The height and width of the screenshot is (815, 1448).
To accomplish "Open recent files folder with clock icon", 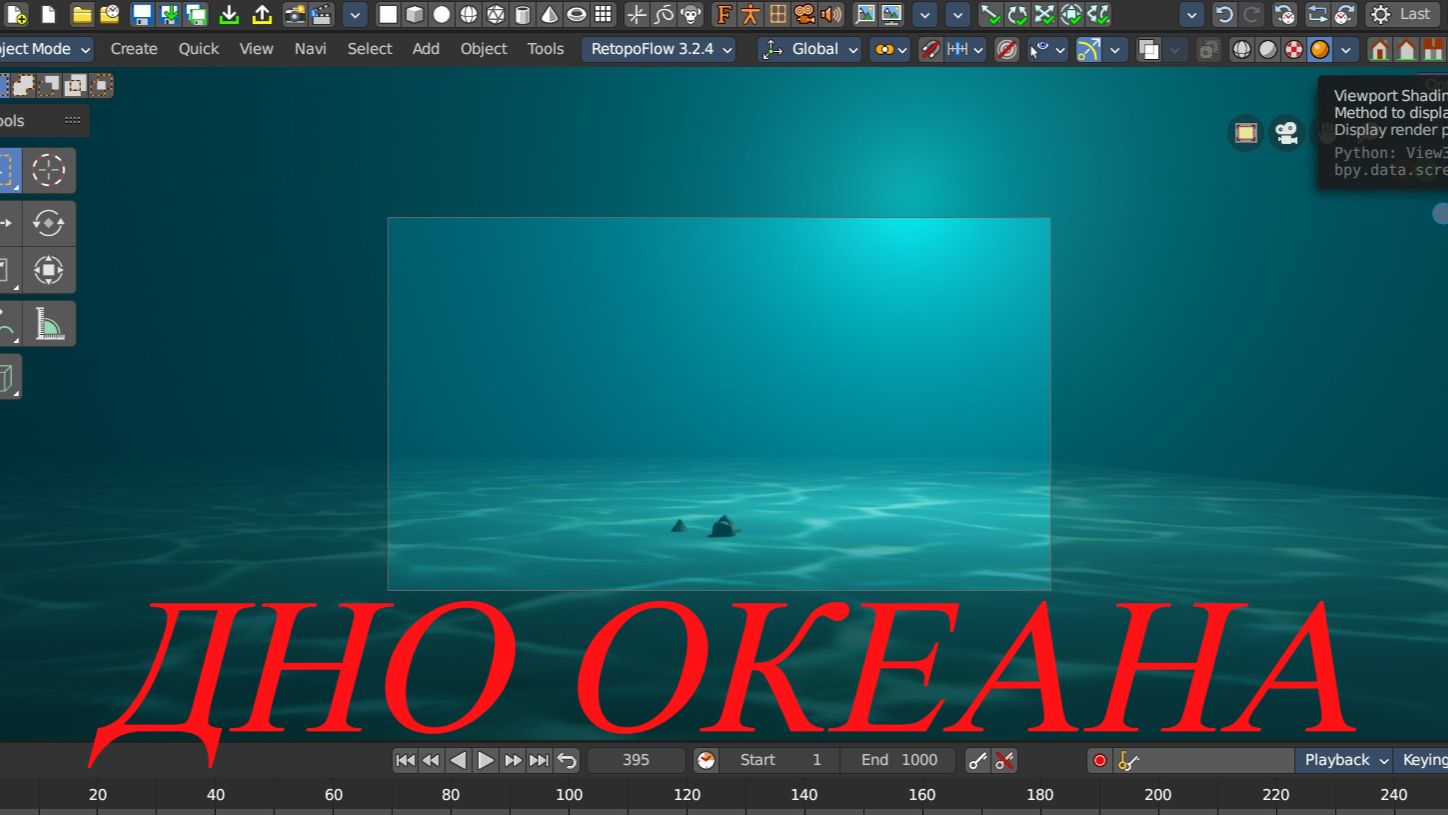I will click(109, 15).
